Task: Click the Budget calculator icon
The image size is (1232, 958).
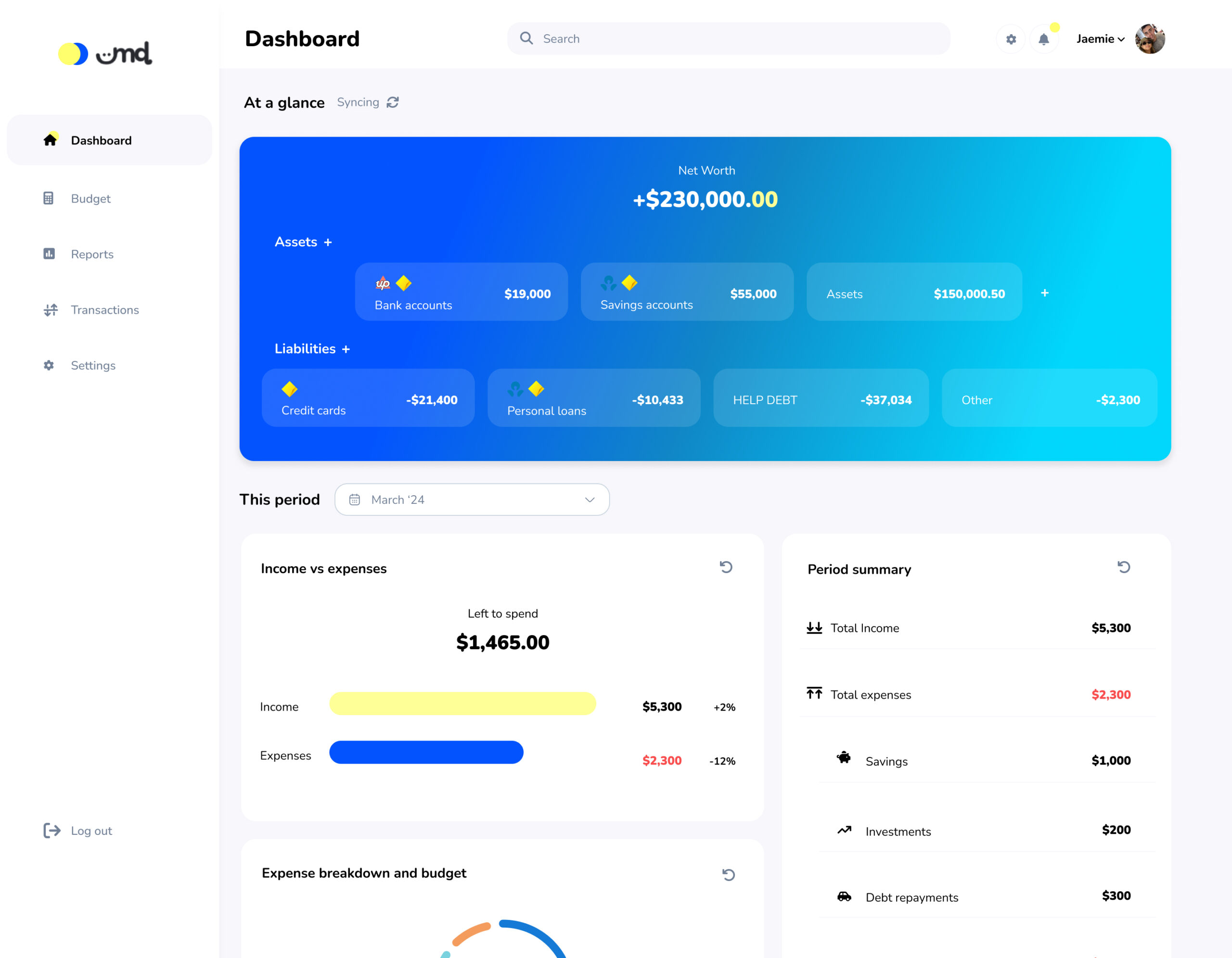Action: click(x=49, y=198)
